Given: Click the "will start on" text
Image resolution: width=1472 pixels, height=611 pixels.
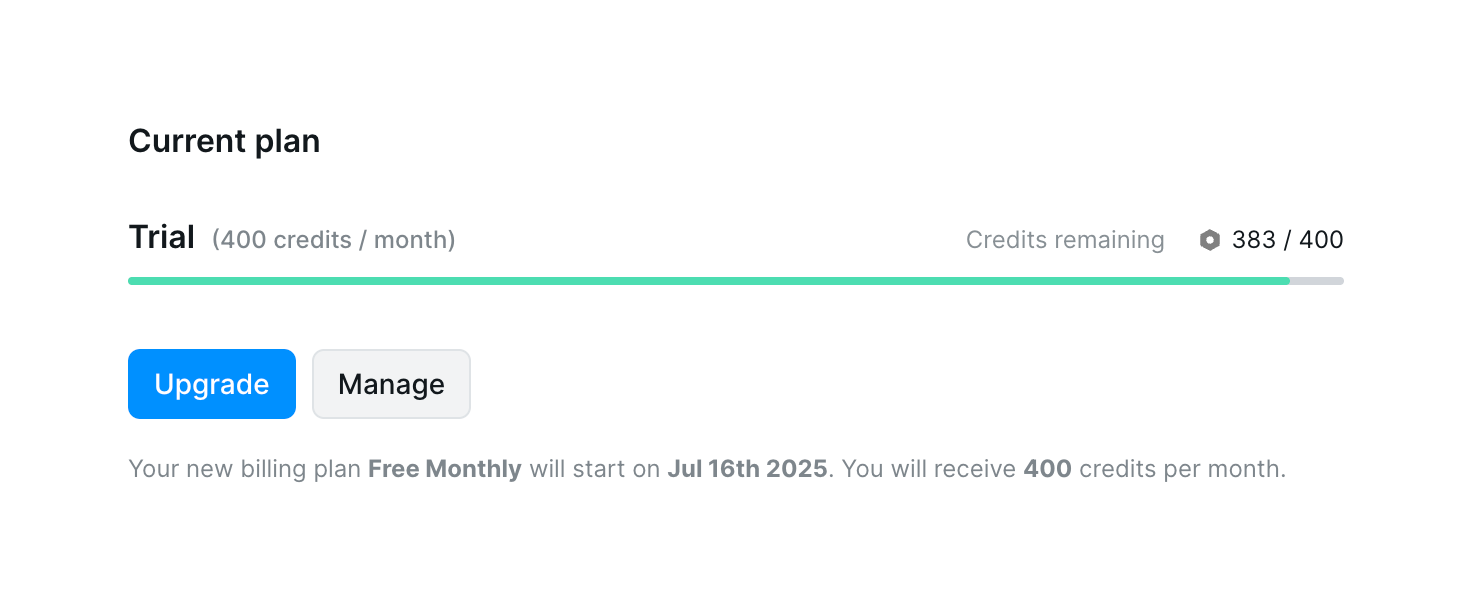Looking at the screenshot, I should [x=595, y=469].
